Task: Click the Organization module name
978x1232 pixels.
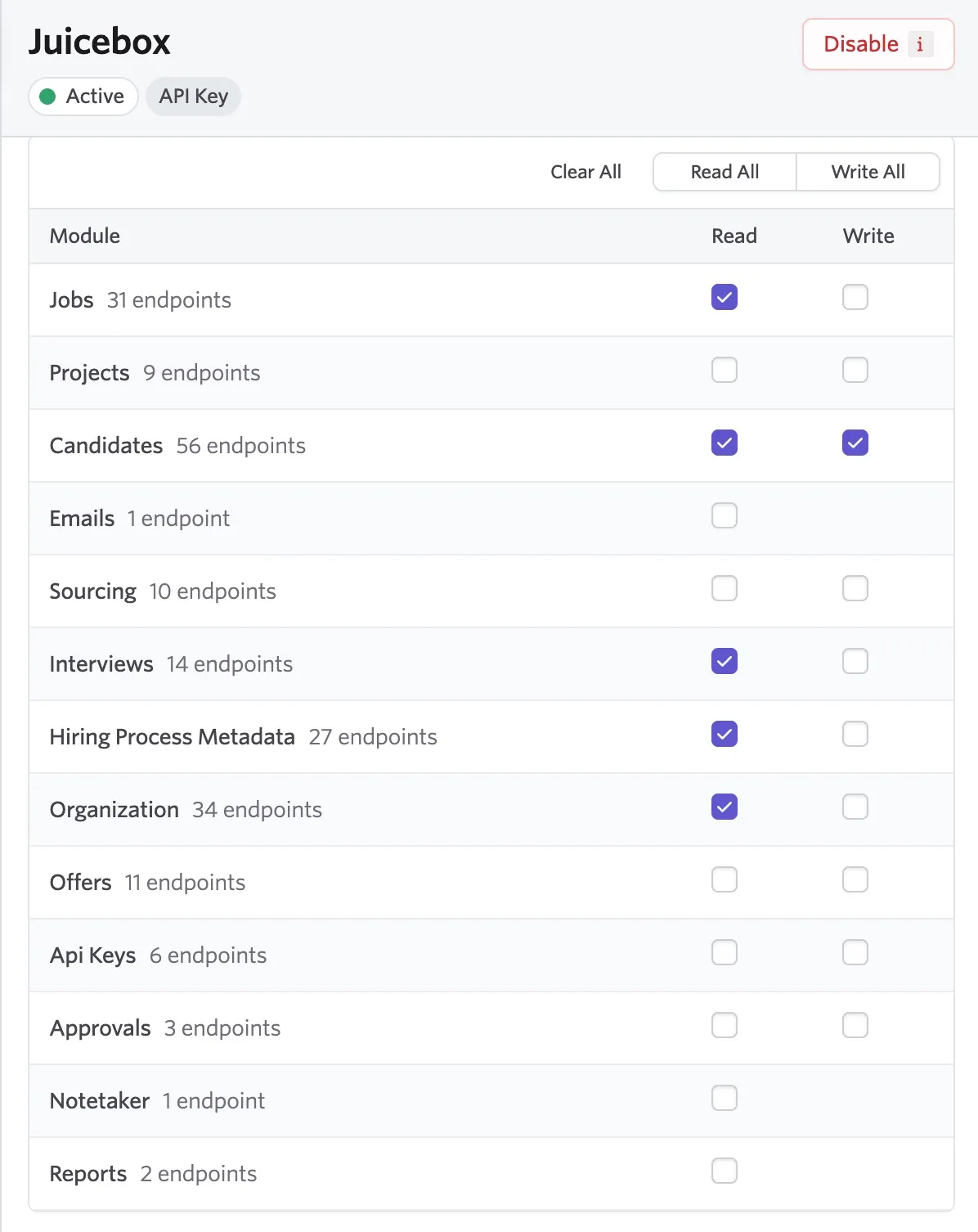Action: pyautogui.click(x=114, y=810)
